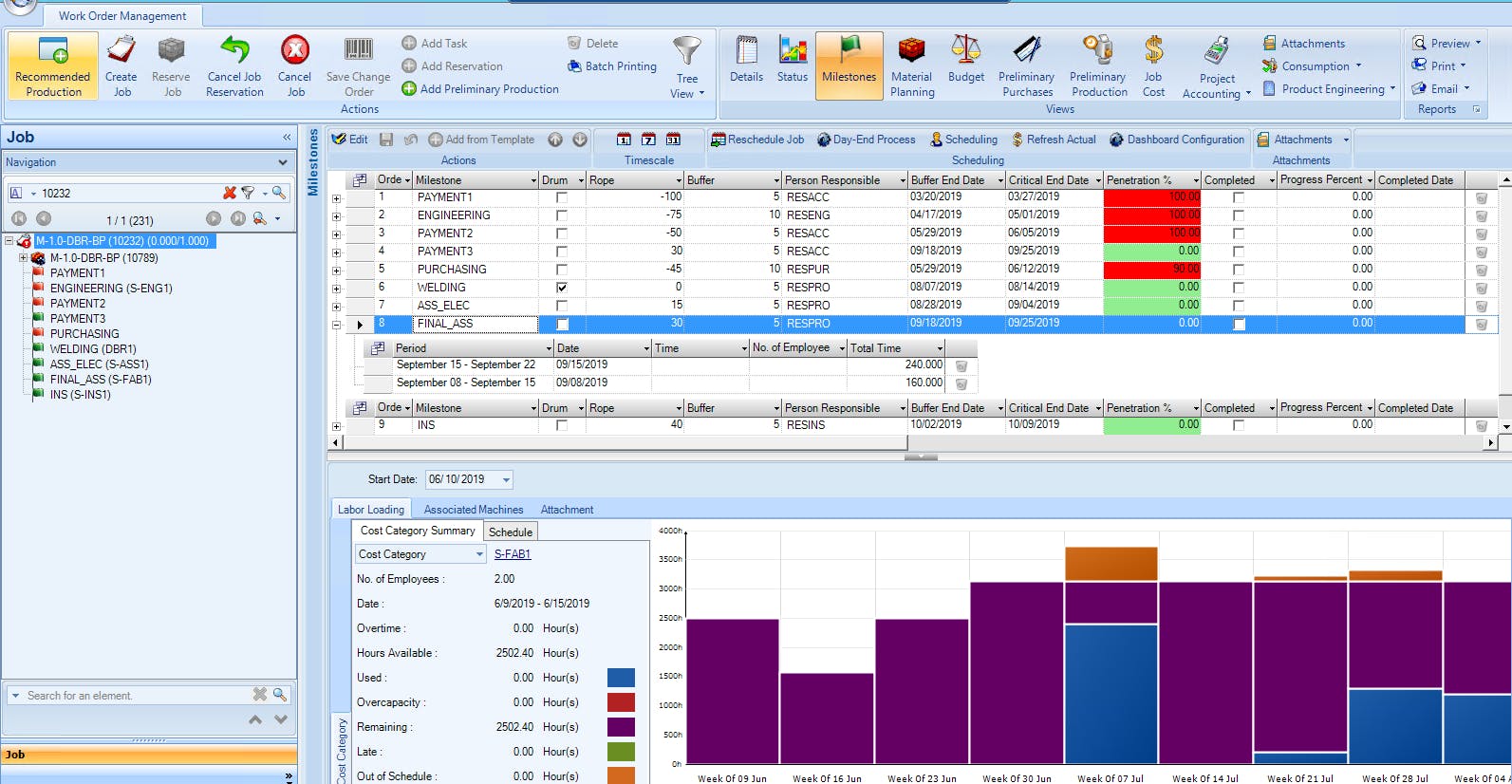Open the Preliminary Purchases view
This screenshot has height=784, width=1512.
click(1026, 51)
